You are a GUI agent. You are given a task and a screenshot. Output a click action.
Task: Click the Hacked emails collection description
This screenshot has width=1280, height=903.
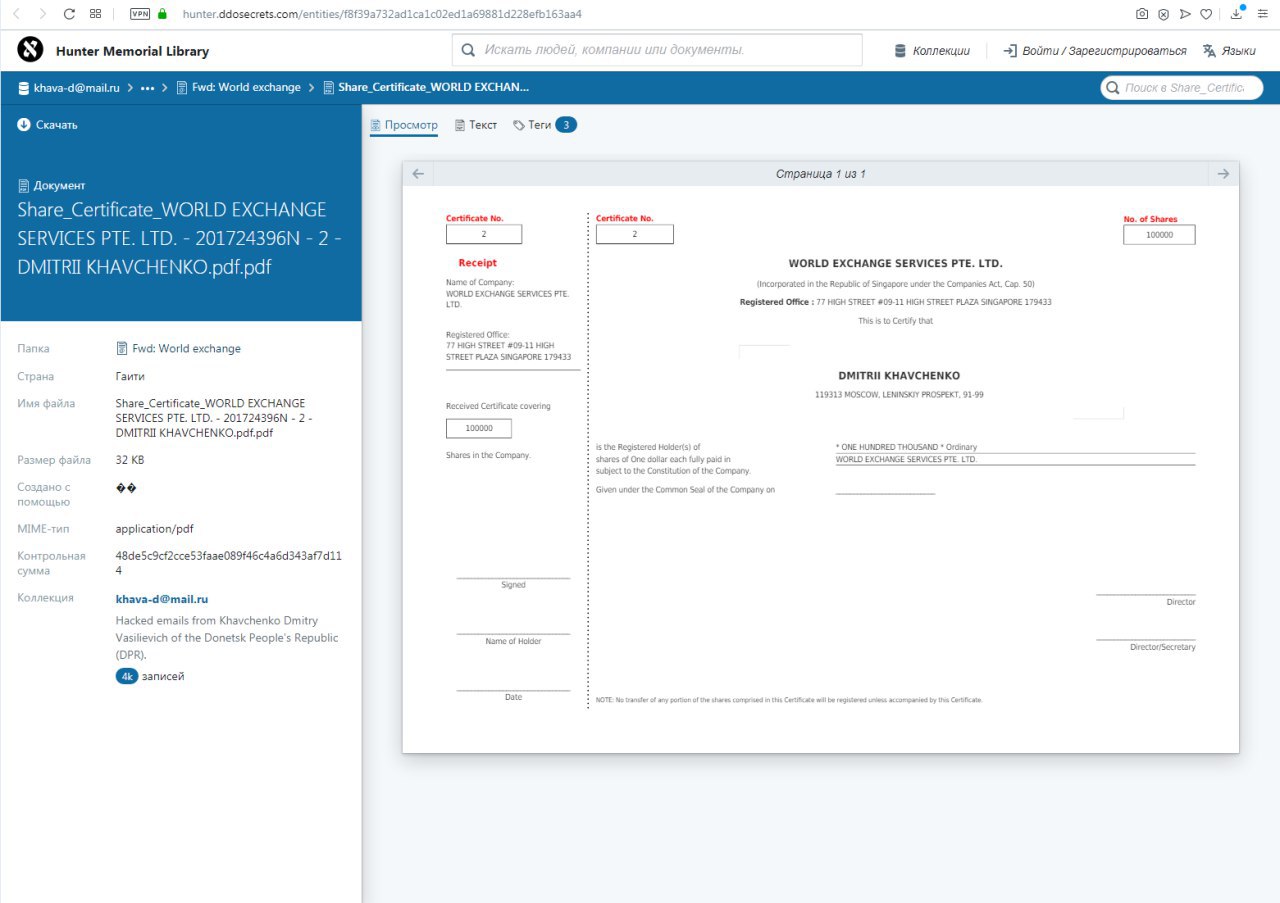(x=227, y=638)
